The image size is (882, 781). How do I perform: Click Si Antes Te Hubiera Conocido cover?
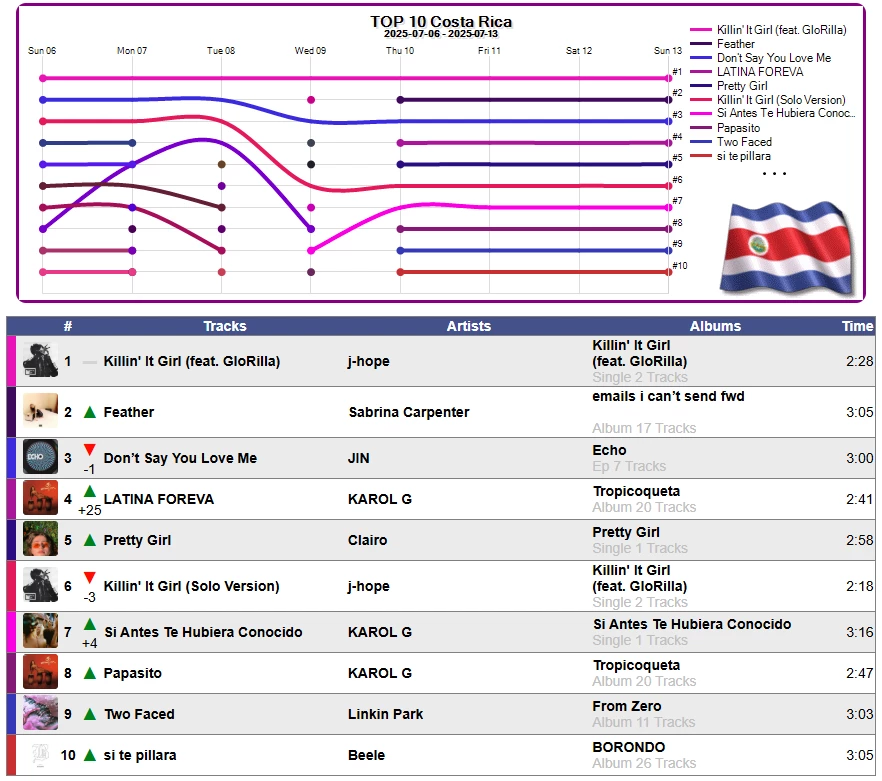(40, 631)
